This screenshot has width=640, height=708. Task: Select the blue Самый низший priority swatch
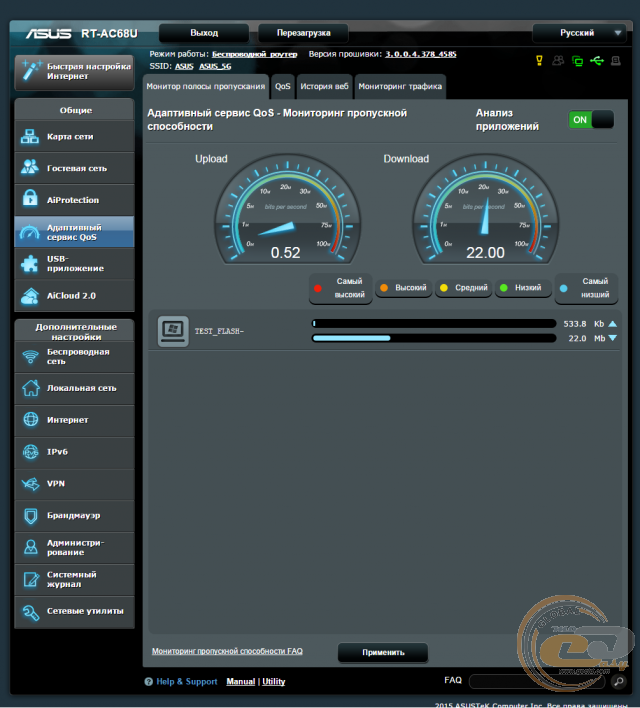pos(564,288)
